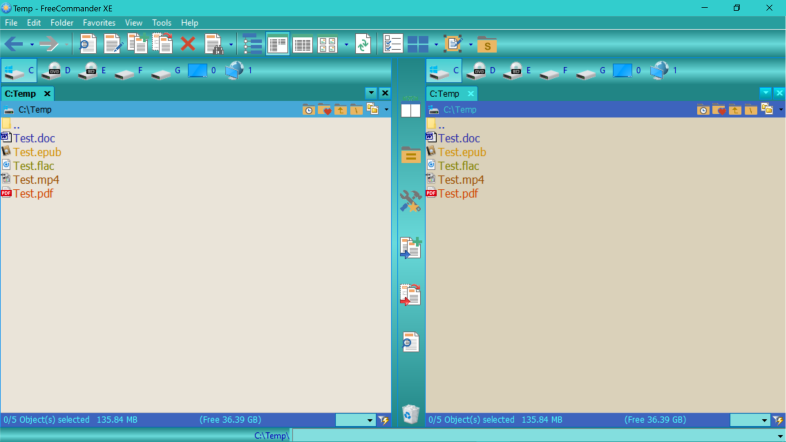Click the copy files toolbar icon
This screenshot has width=786, height=442.
137,44
